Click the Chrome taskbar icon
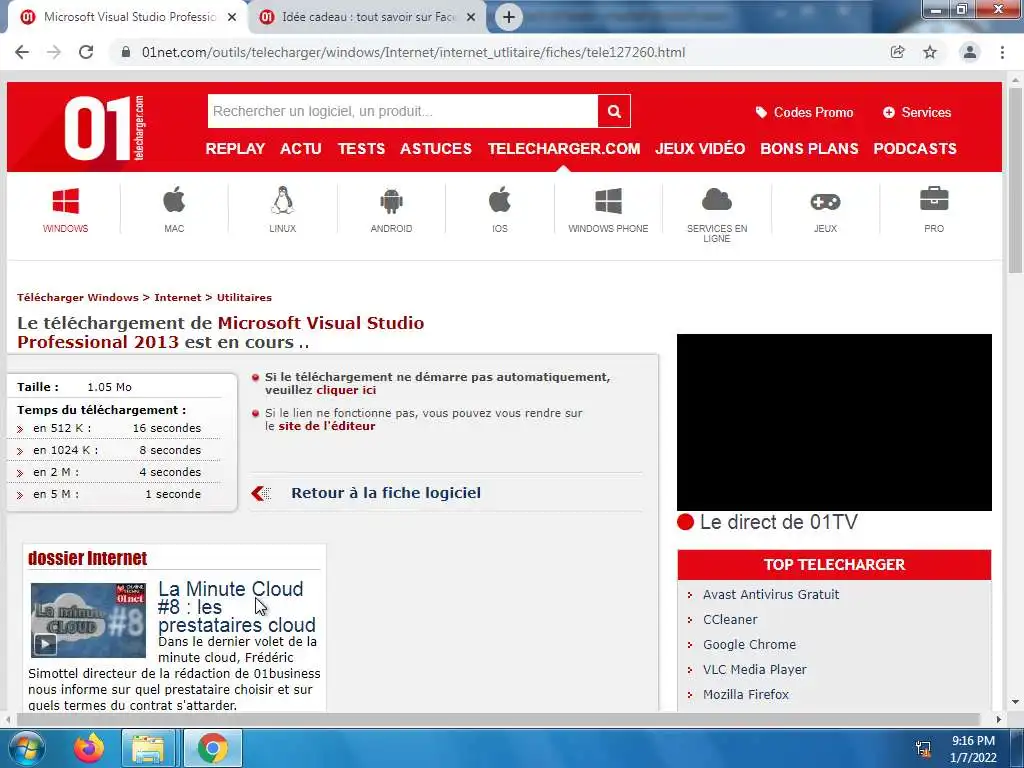The image size is (1024, 768). click(x=213, y=748)
